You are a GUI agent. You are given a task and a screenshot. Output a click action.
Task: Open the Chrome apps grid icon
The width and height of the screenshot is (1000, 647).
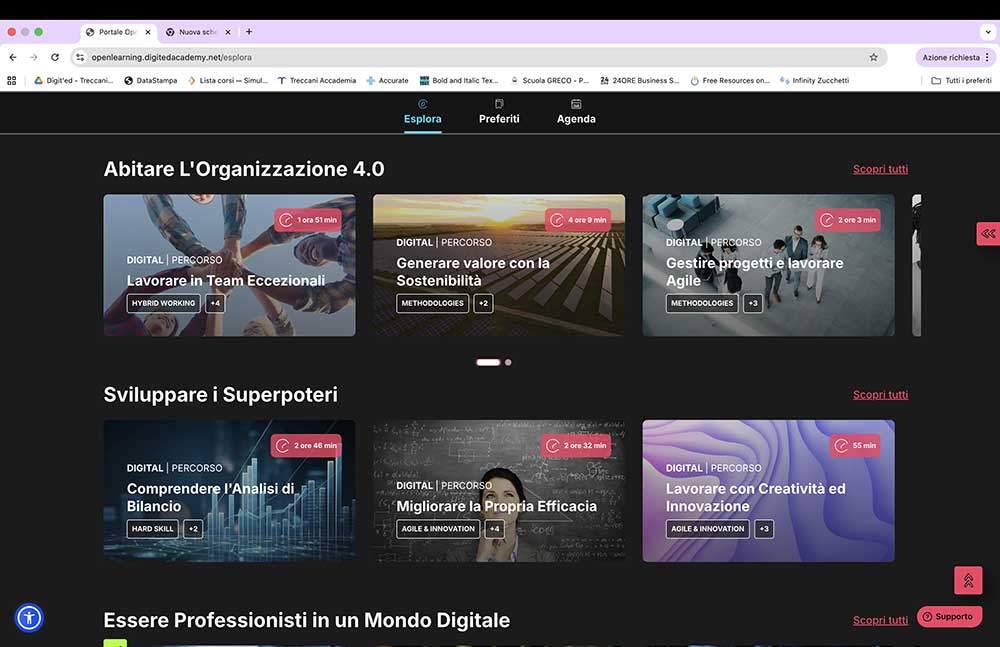(x=12, y=80)
